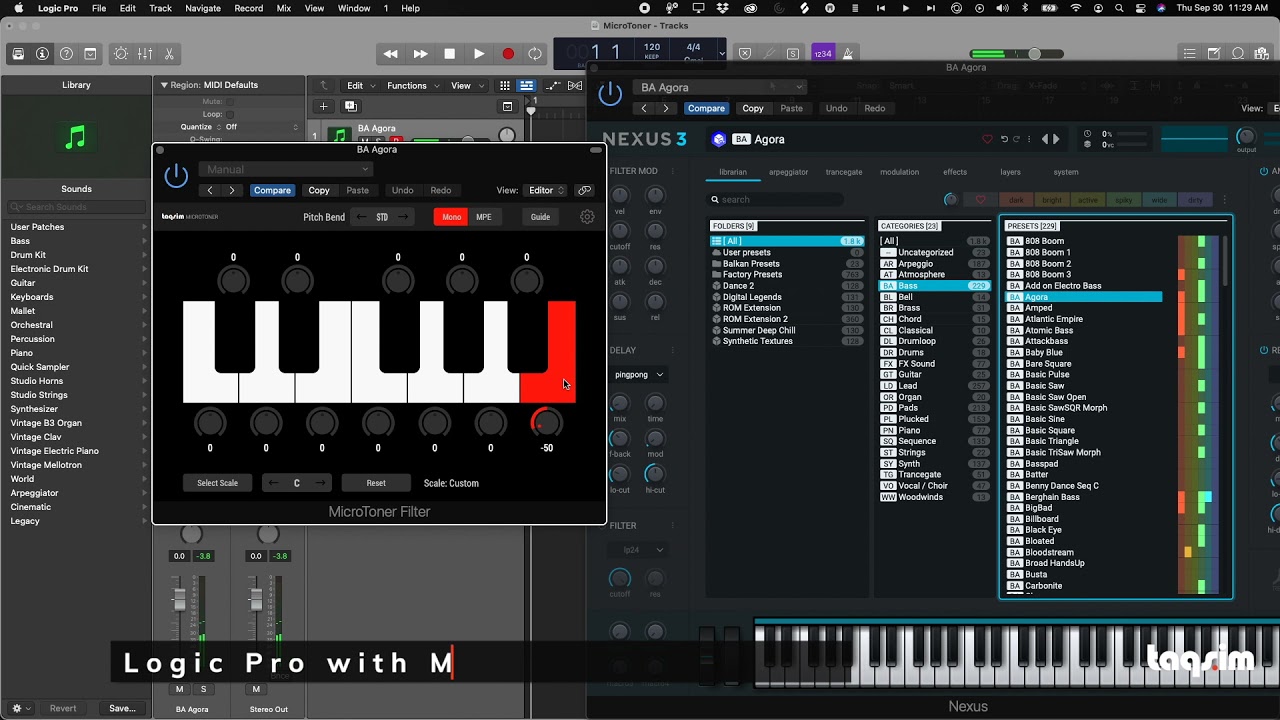Add a new track with plus icon

(323, 107)
